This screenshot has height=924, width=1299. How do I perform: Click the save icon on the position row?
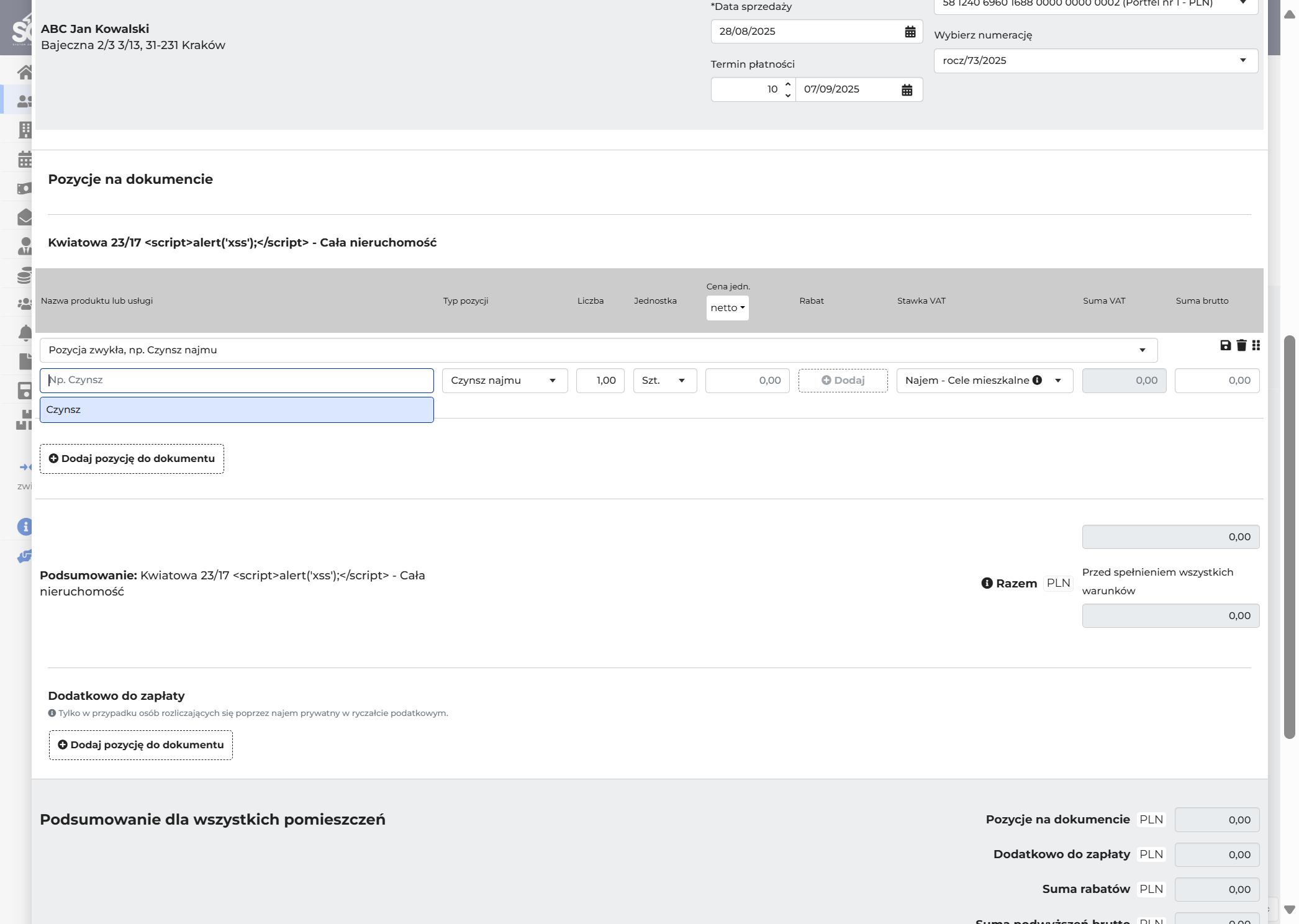click(1225, 345)
